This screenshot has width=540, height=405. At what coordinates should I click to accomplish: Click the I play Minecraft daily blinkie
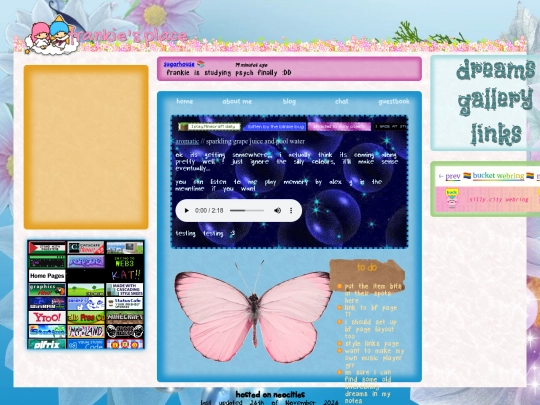pos(209,127)
